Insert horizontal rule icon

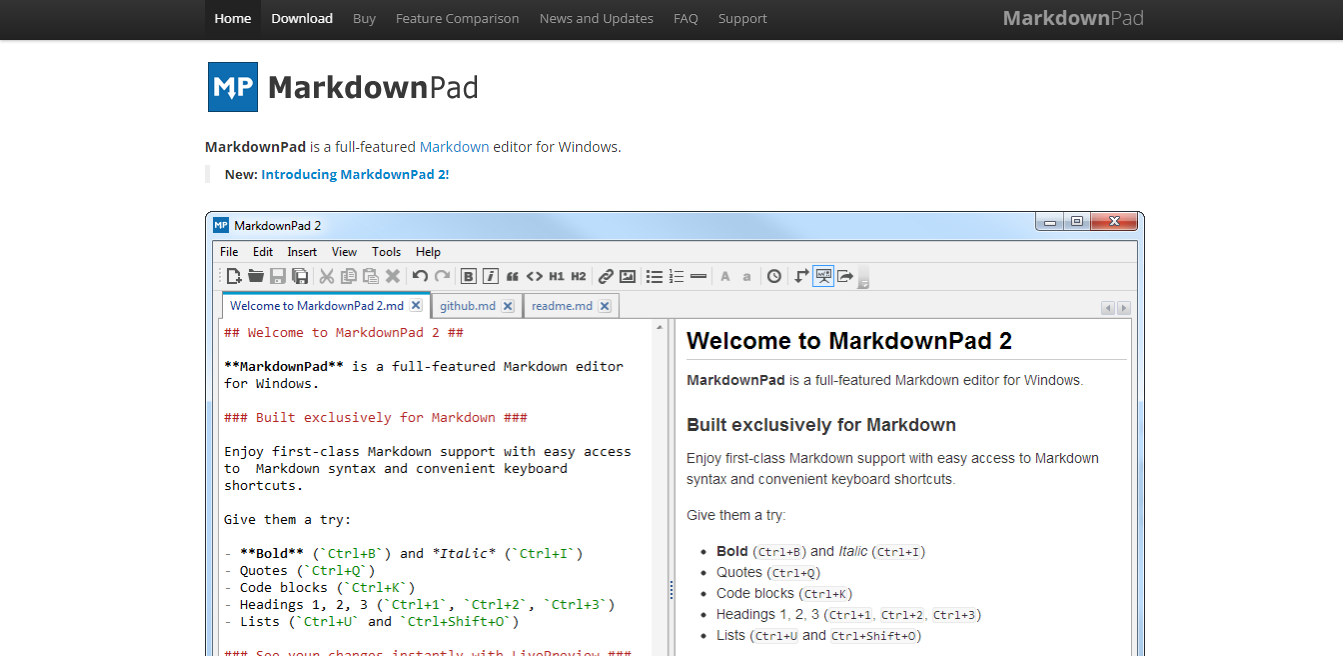[x=699, y=276]
